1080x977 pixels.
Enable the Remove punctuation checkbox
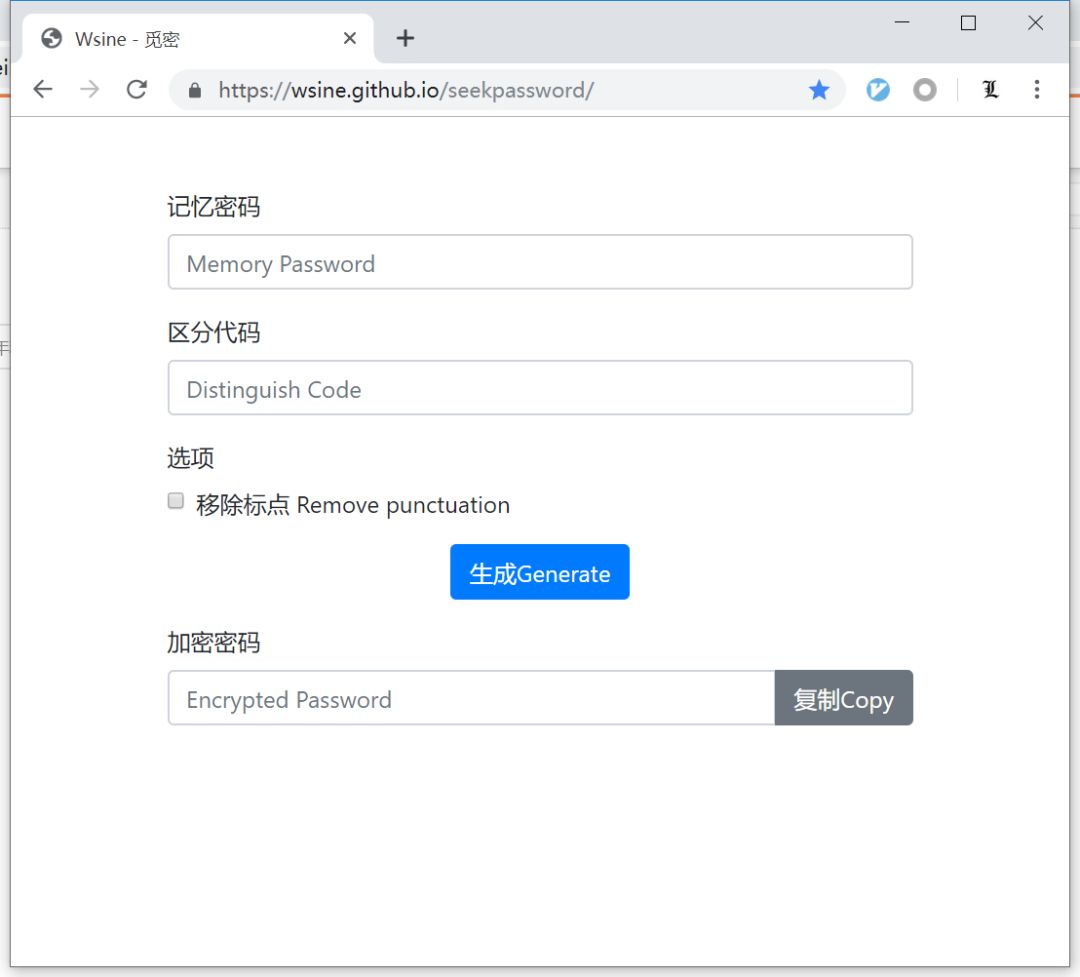[175, 500]
